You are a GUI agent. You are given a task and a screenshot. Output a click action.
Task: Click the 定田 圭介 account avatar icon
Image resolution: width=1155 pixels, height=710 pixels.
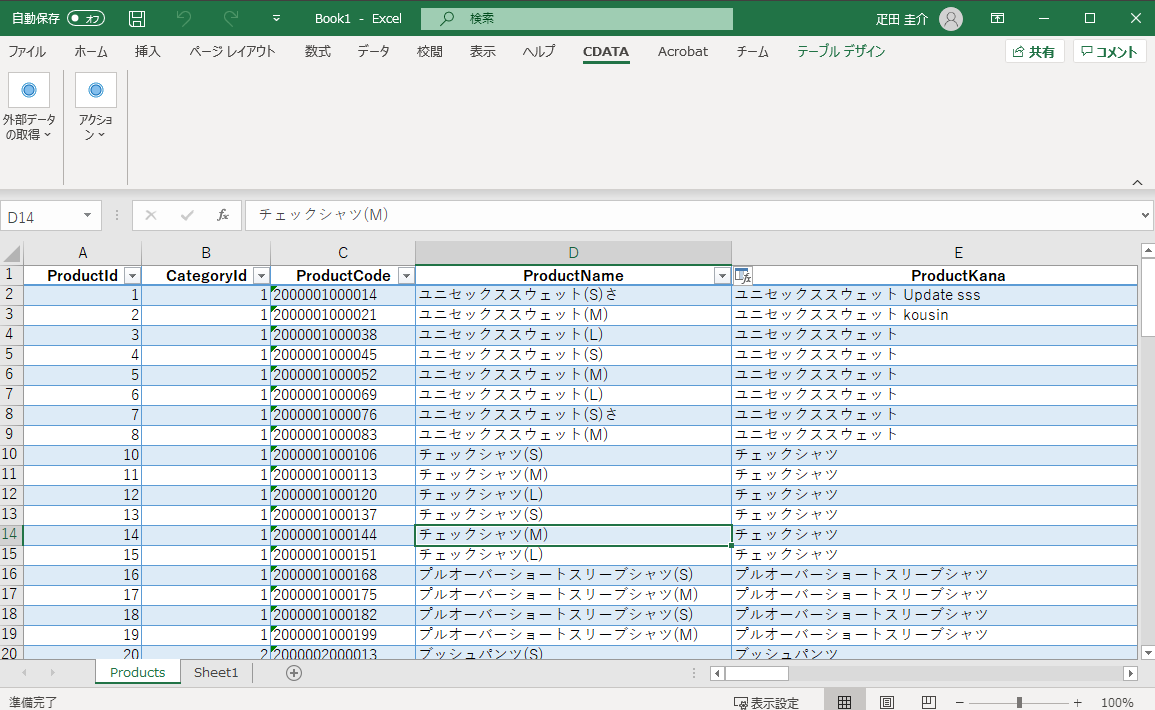click(x=949, y=18)
